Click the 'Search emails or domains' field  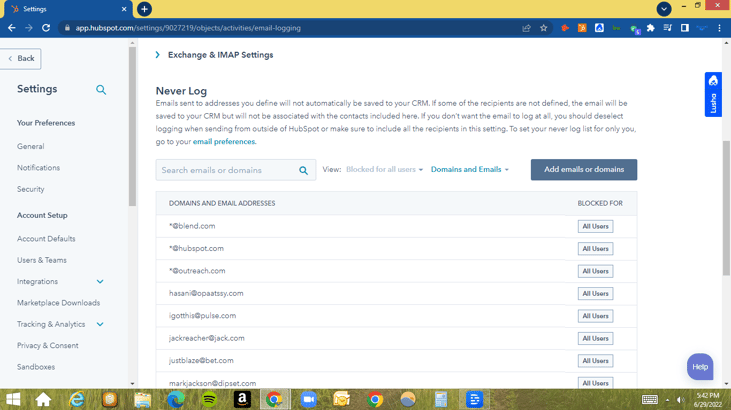click(x=226, y=171)
